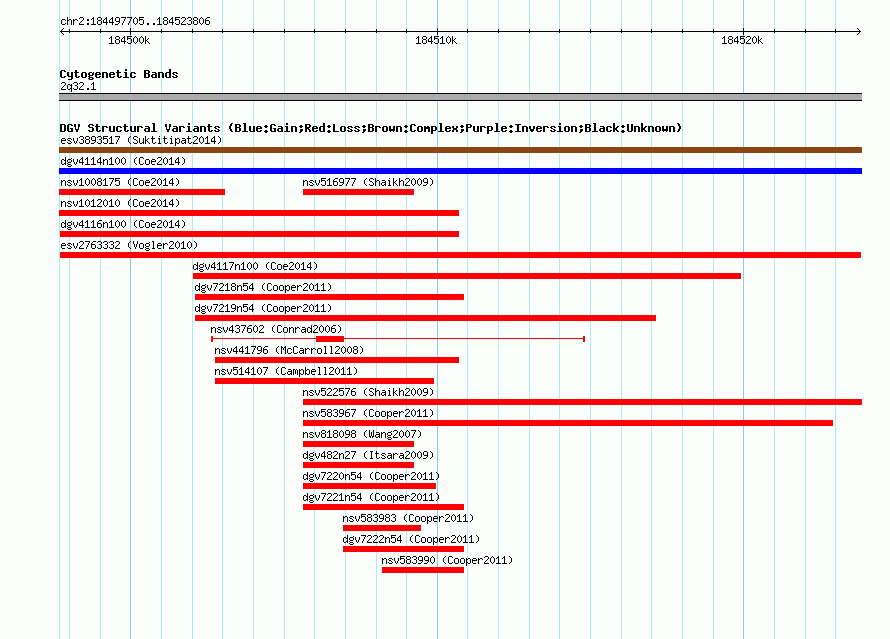Click the red bar under nsv818098
The width and height of the screenshot is (890, 639).
pos(358,444)
